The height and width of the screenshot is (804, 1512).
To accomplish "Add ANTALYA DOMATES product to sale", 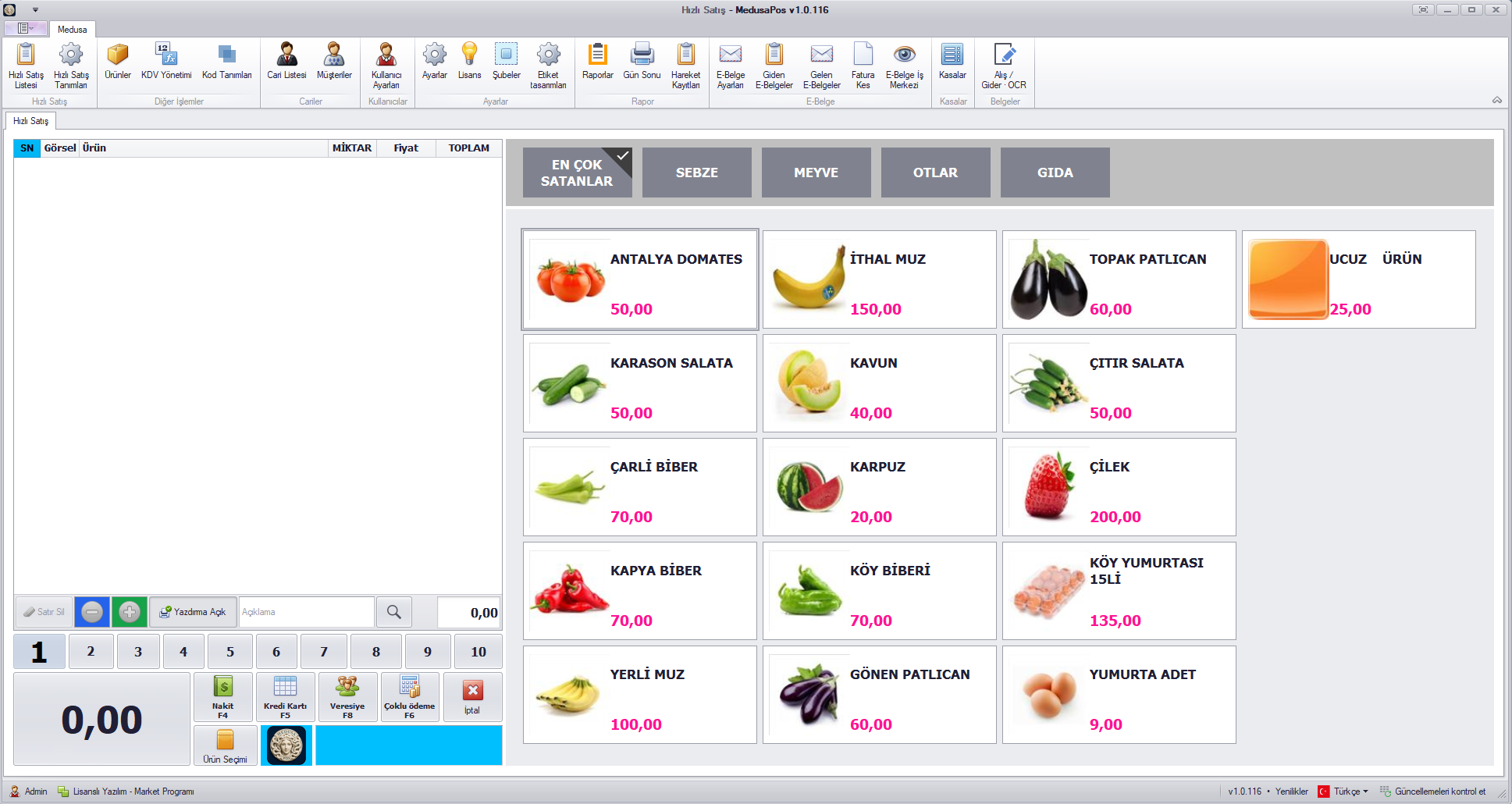I will (640, 279).
